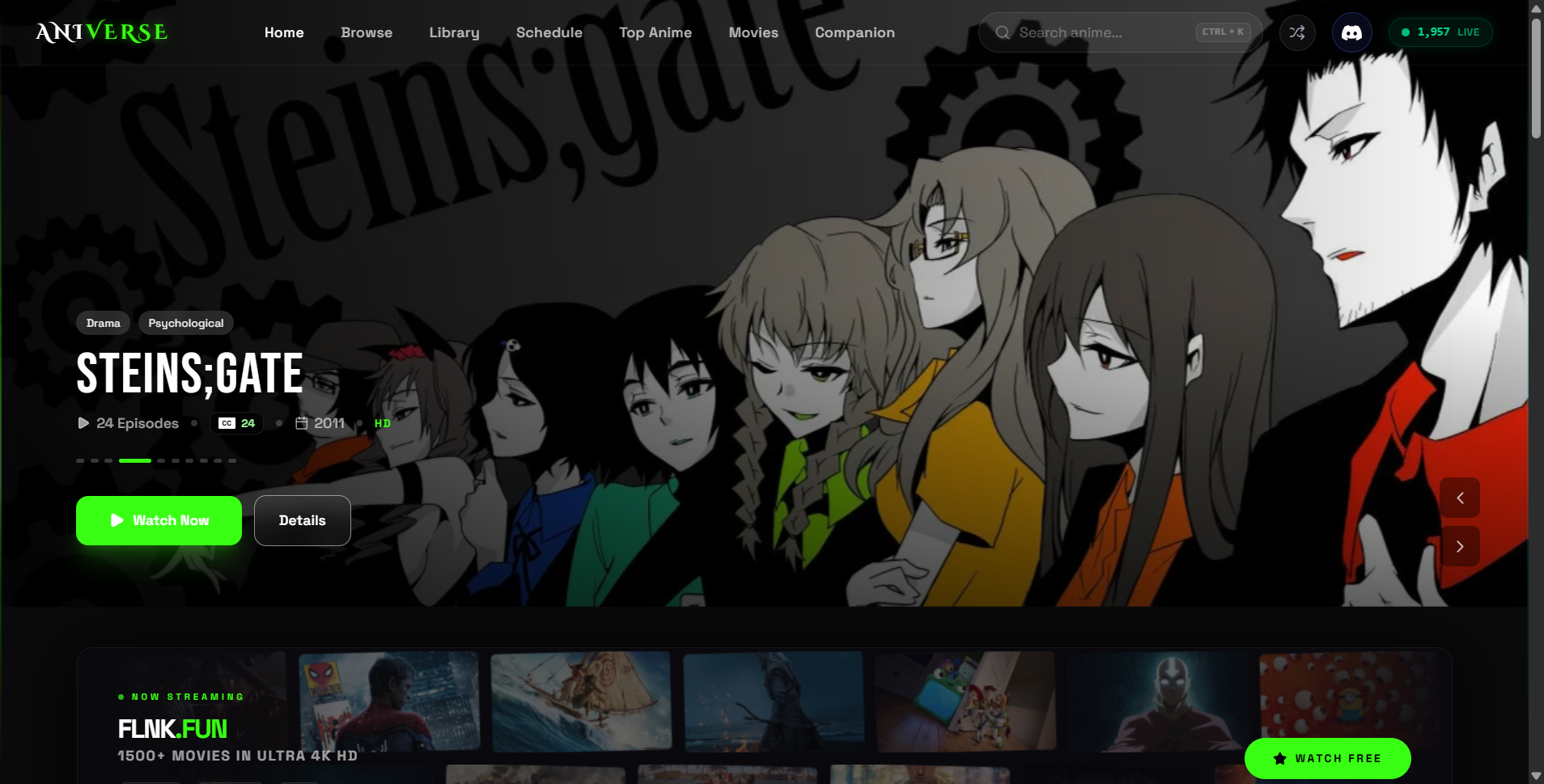Start watching Steins;Gate with Watch Now
This screenshot has width=1544, height=784.
159,520
